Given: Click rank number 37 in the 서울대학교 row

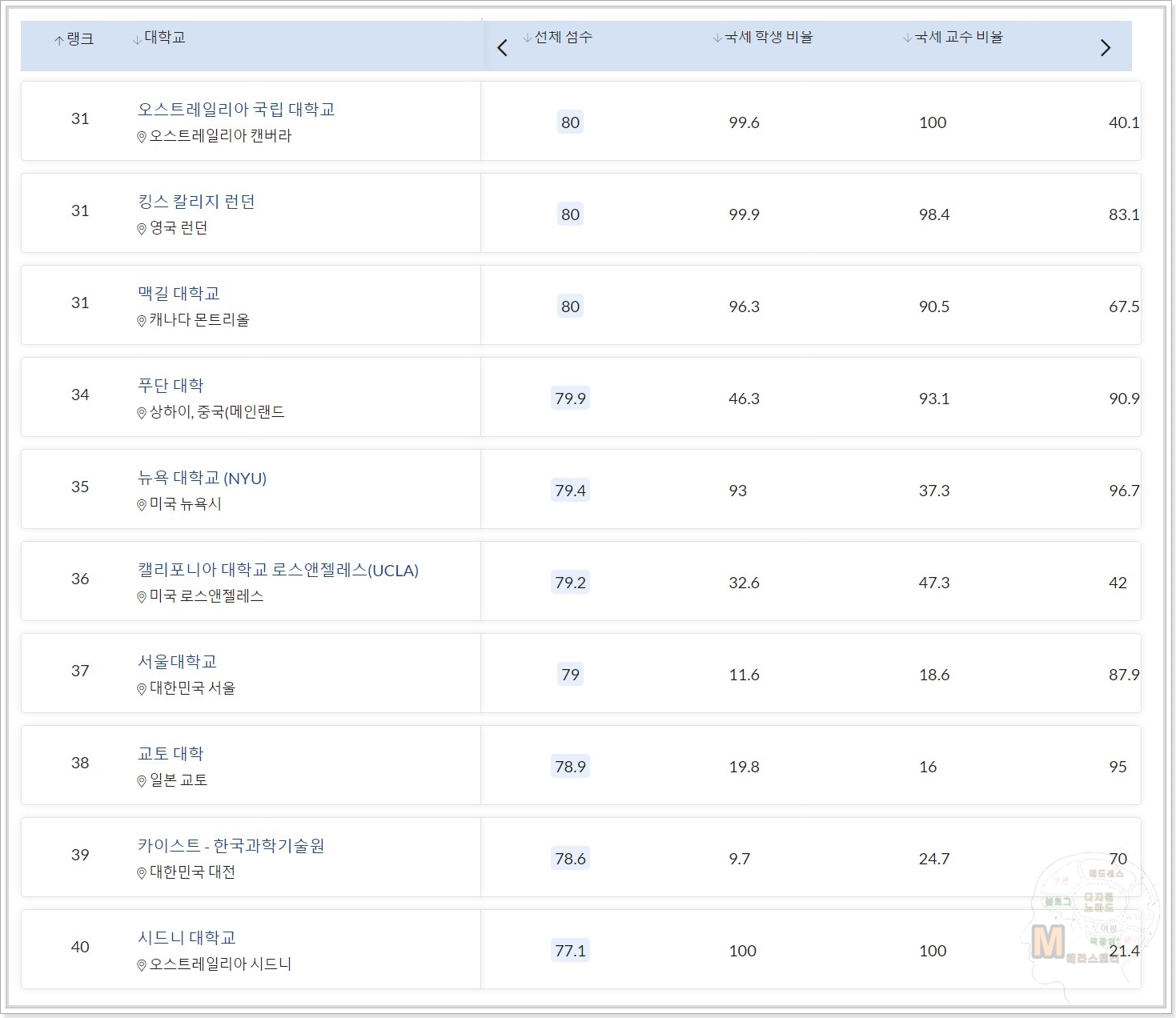Looking at the screenshot, I should pos(80,671).
